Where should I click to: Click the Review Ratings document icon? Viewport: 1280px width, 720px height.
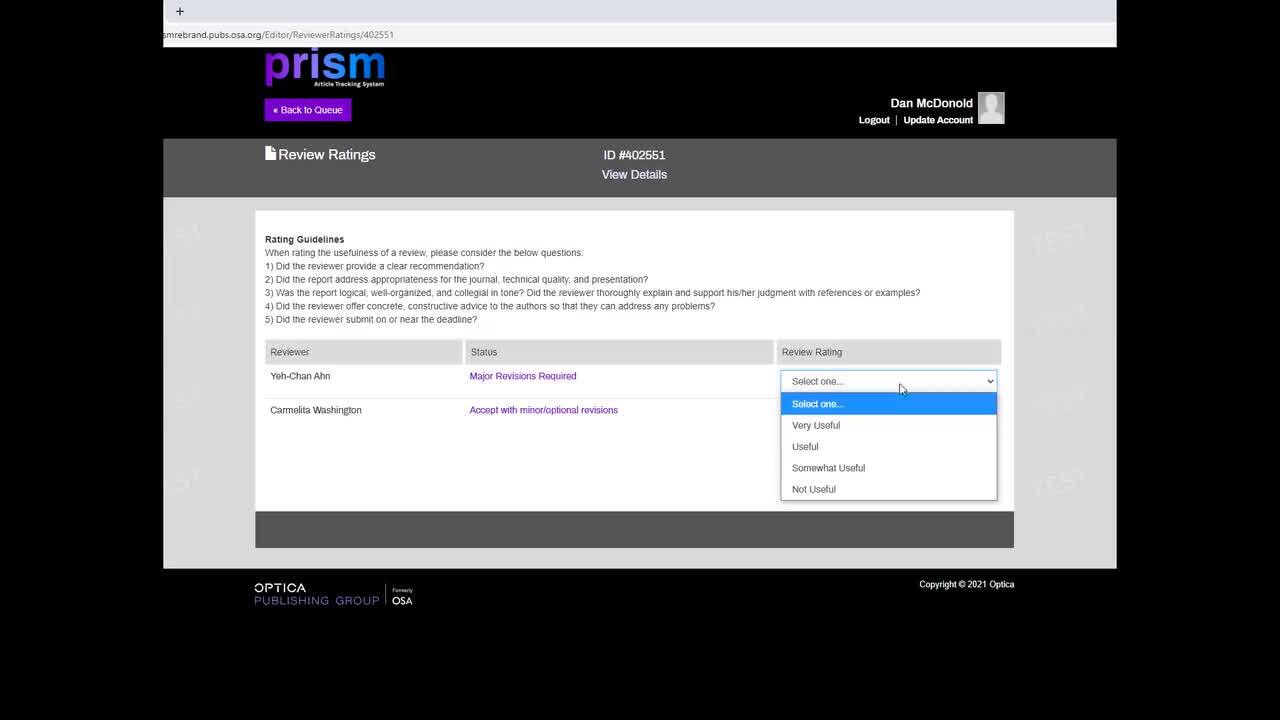point(270,154)
